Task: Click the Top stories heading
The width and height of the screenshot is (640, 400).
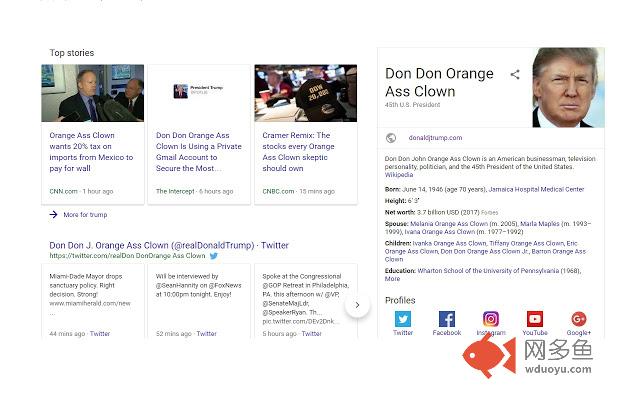Action: point(72,53)
